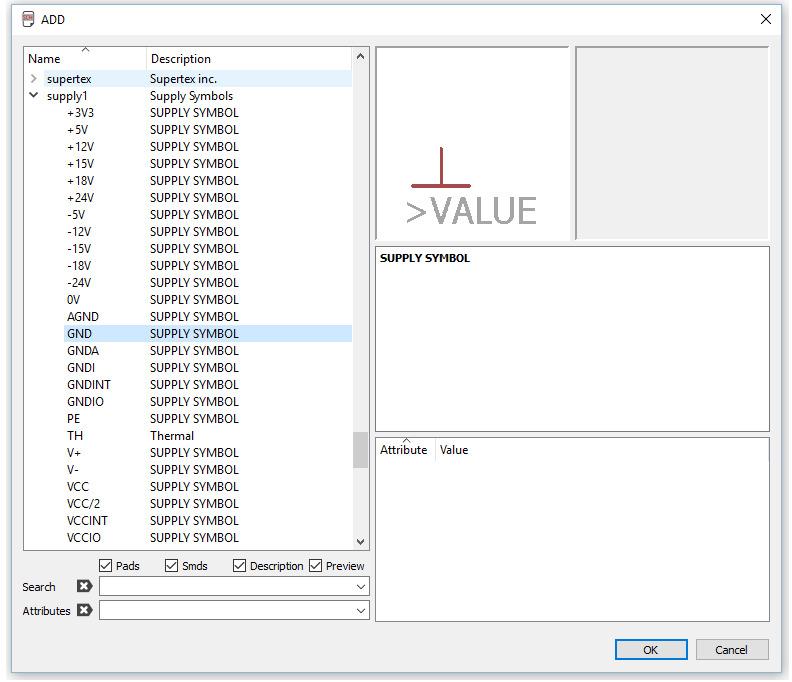Viewport: 792px width, 682px height.
Task: Clear the Attributes field with the X icon
Action: tap(84, 610)
